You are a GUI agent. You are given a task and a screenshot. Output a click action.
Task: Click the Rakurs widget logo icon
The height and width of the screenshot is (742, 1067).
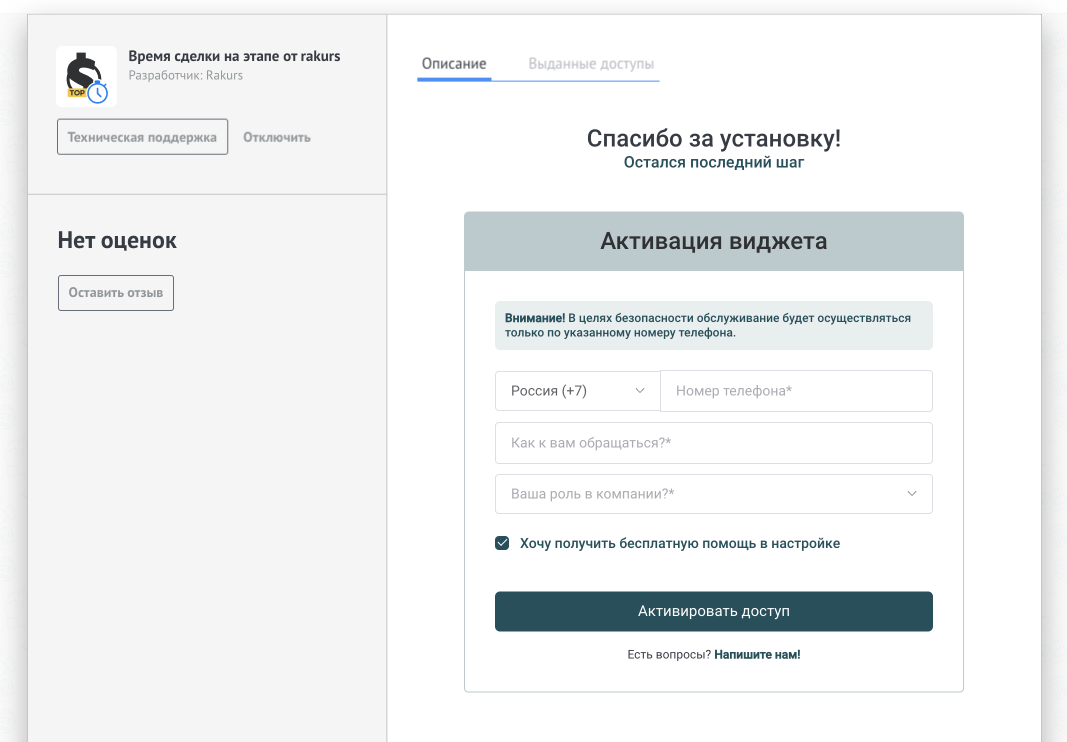pos(86,76)
